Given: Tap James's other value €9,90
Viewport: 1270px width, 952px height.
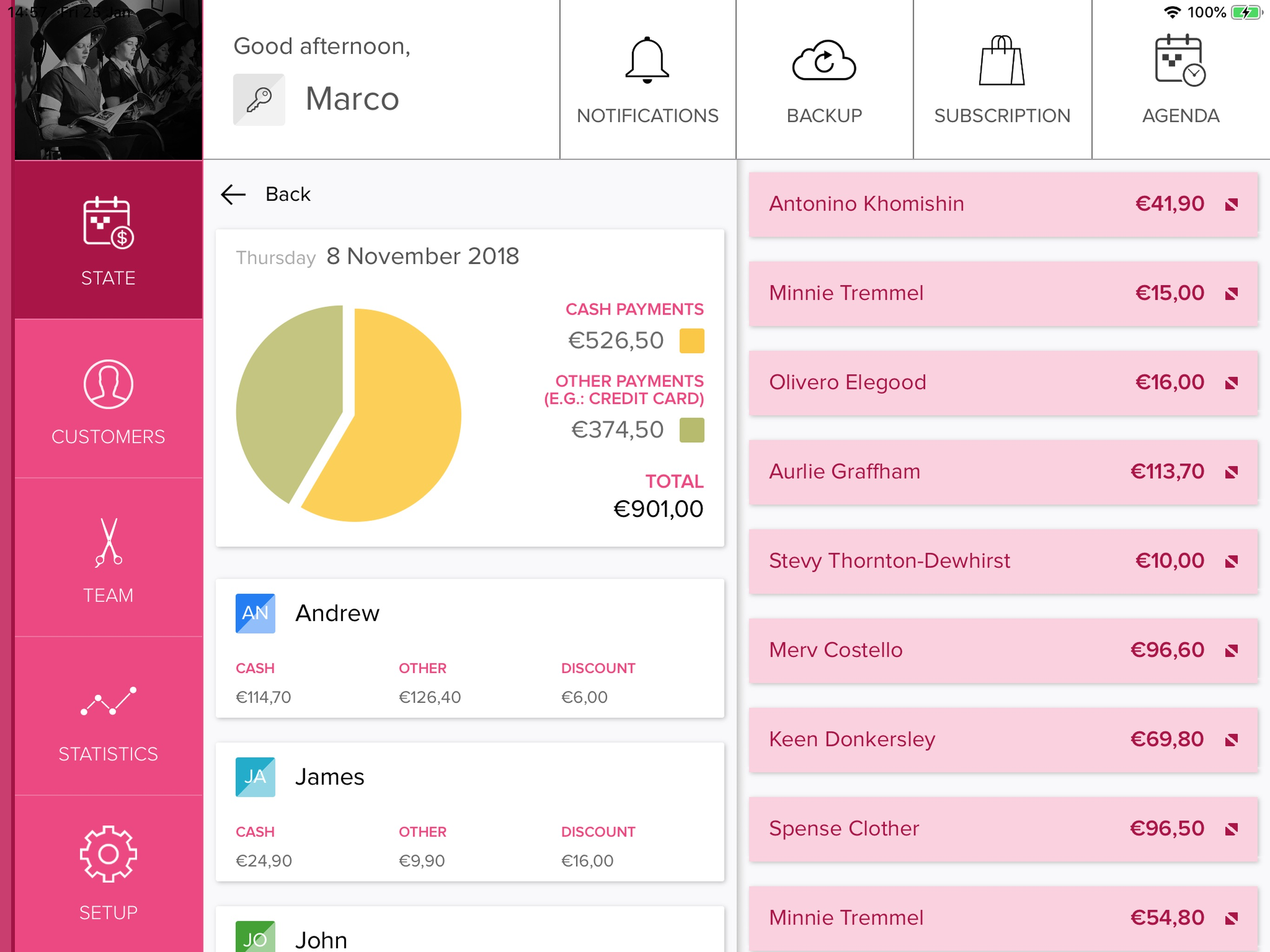Looking at the screenshot, I should (422, 861).
